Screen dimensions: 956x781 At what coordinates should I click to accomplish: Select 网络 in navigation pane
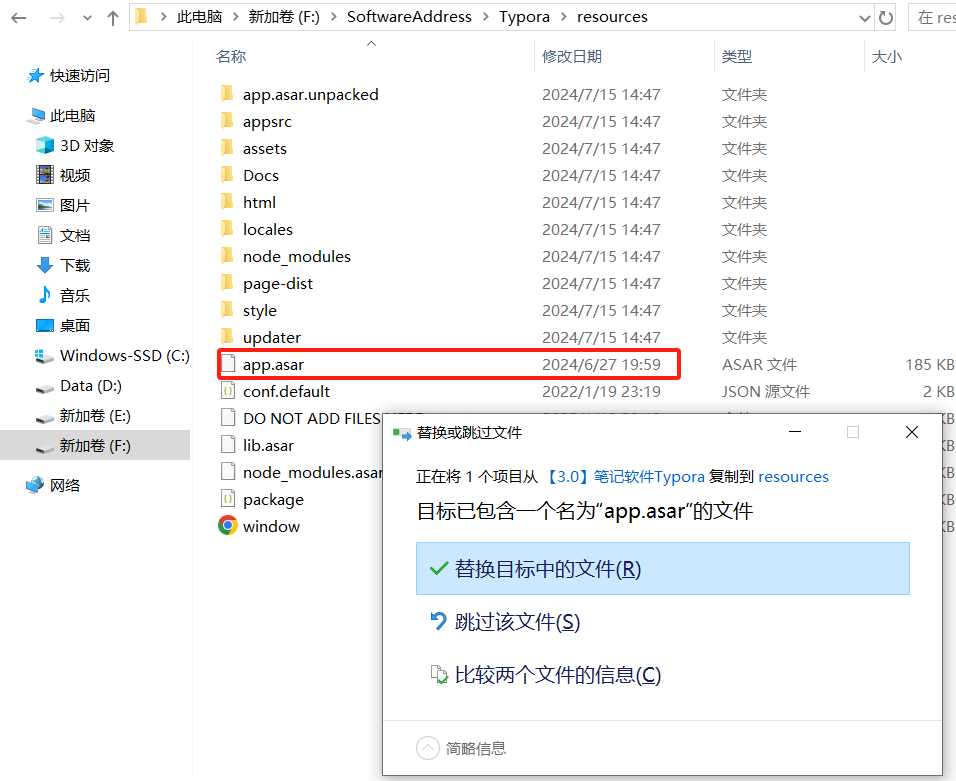click(x=54, y=485)
